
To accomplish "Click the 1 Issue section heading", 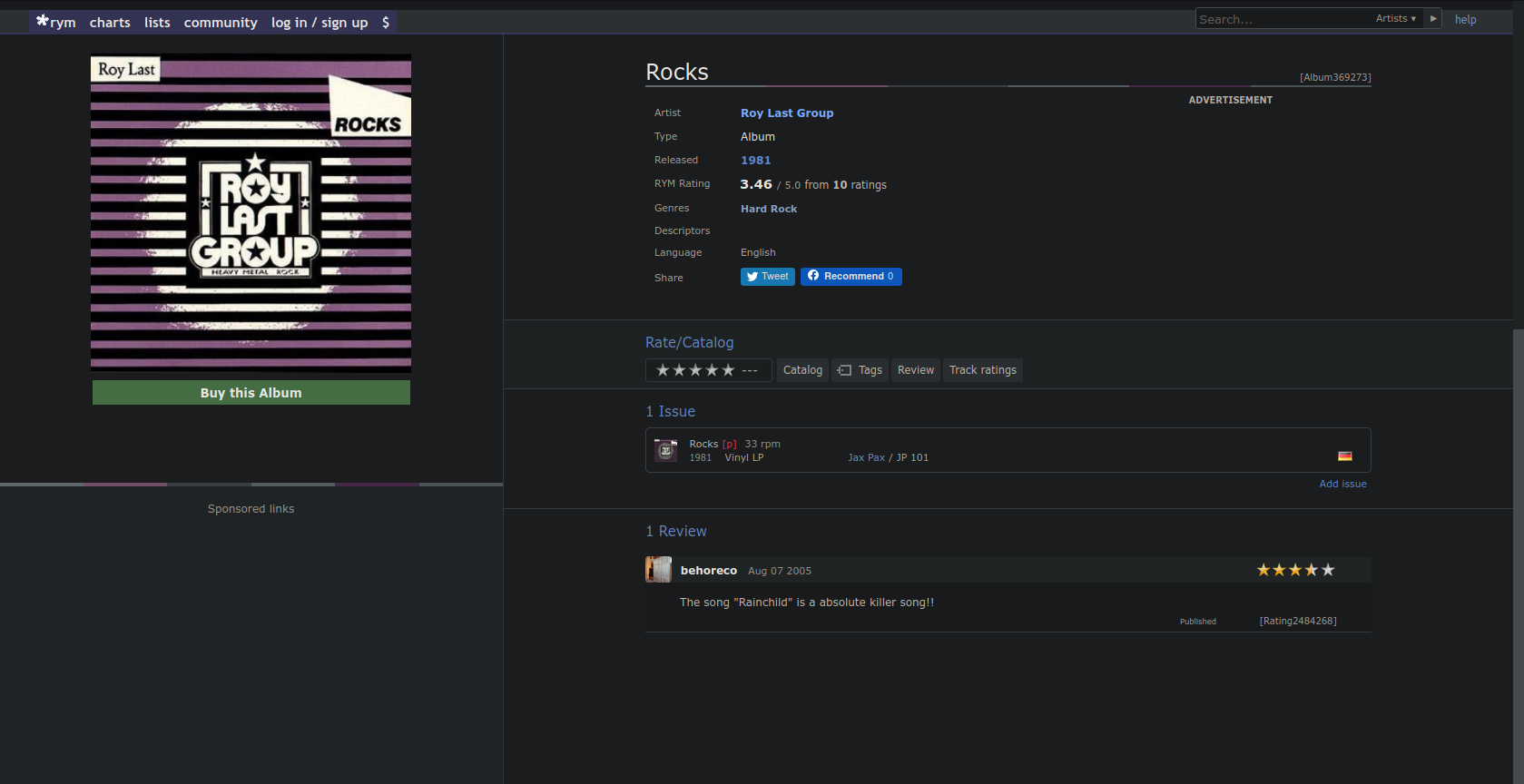I will click(671, 412).
